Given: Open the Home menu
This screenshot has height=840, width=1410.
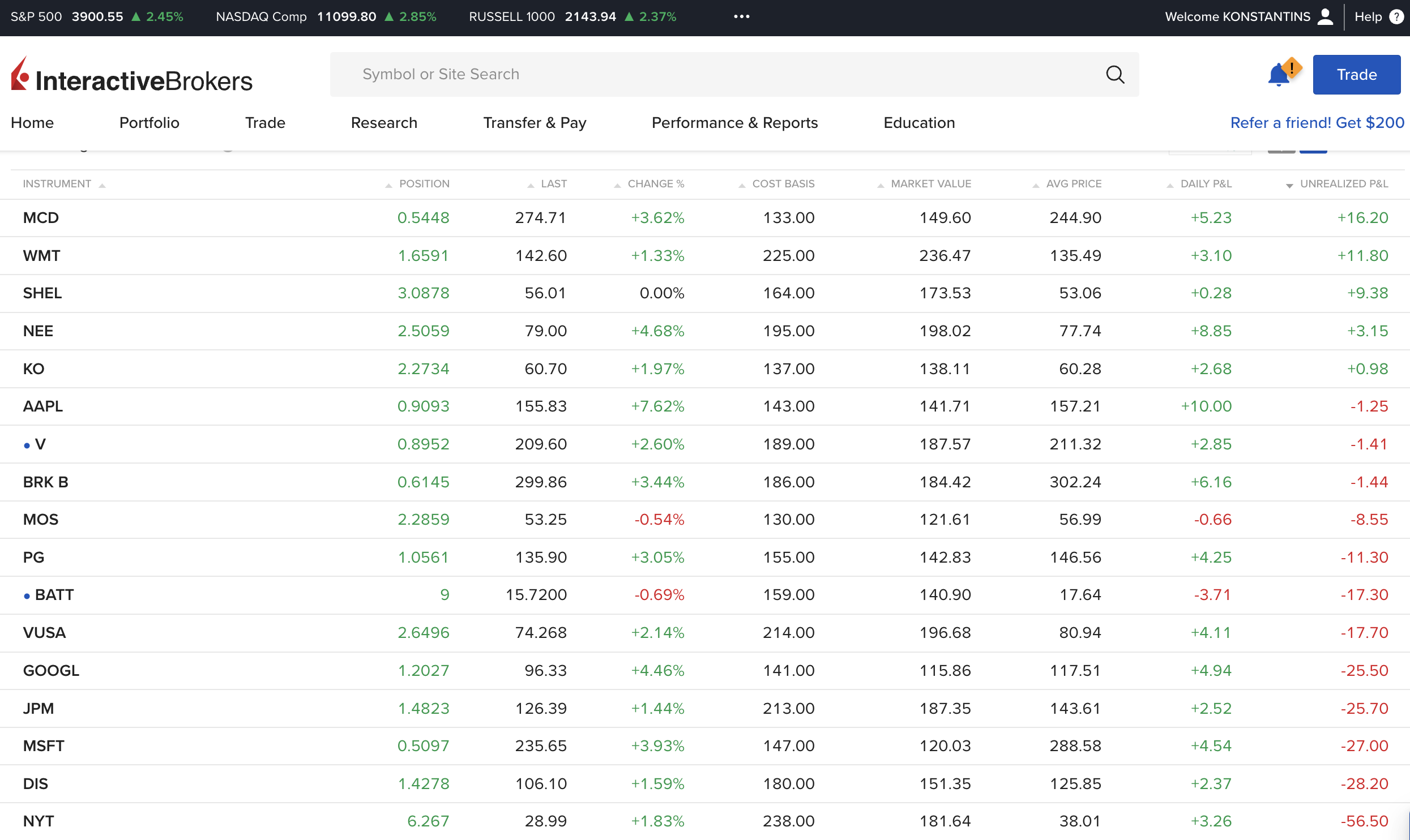Looking at the screenshot, I should click(x=32, y=123).
